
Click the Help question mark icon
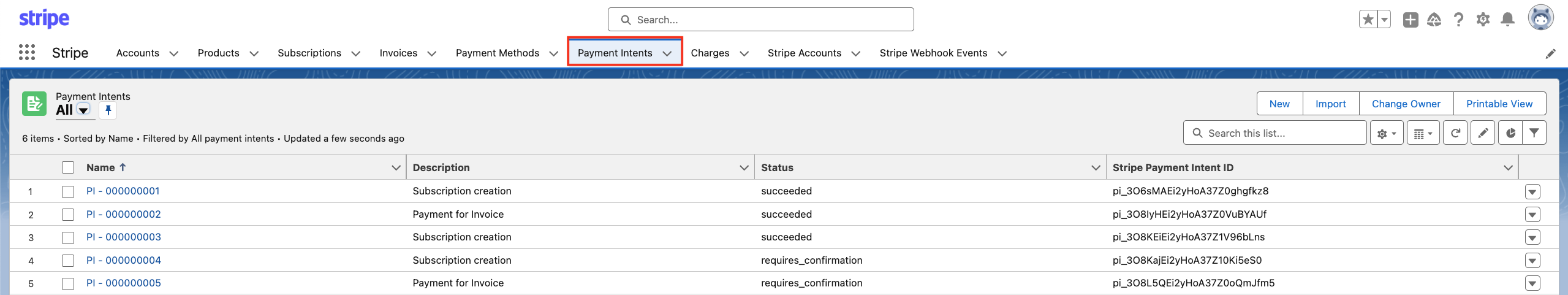(x=1458, y=20)
